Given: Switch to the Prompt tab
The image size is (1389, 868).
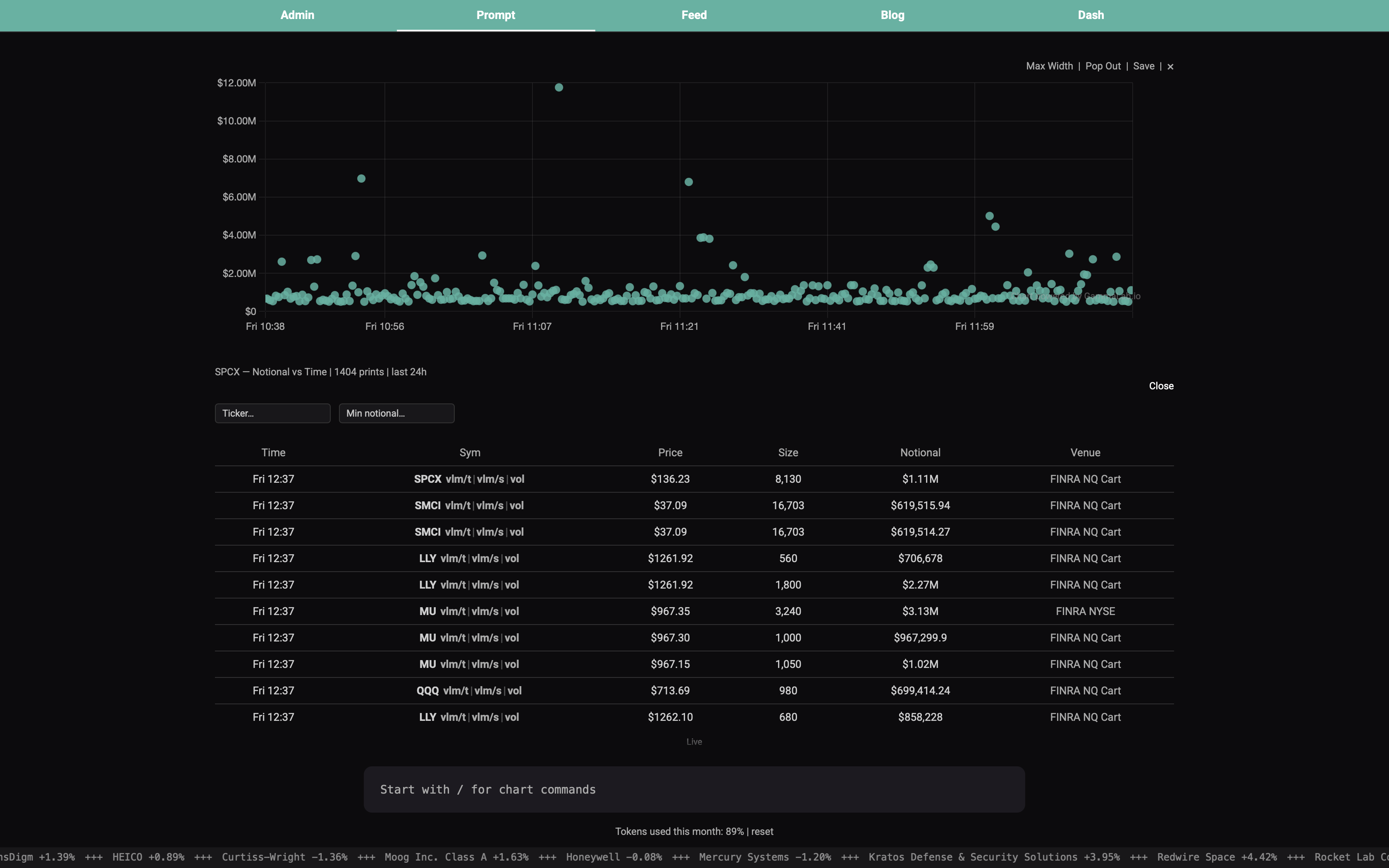Looking at the screenshot, I should pyautogui.click(x=496, y=15).
